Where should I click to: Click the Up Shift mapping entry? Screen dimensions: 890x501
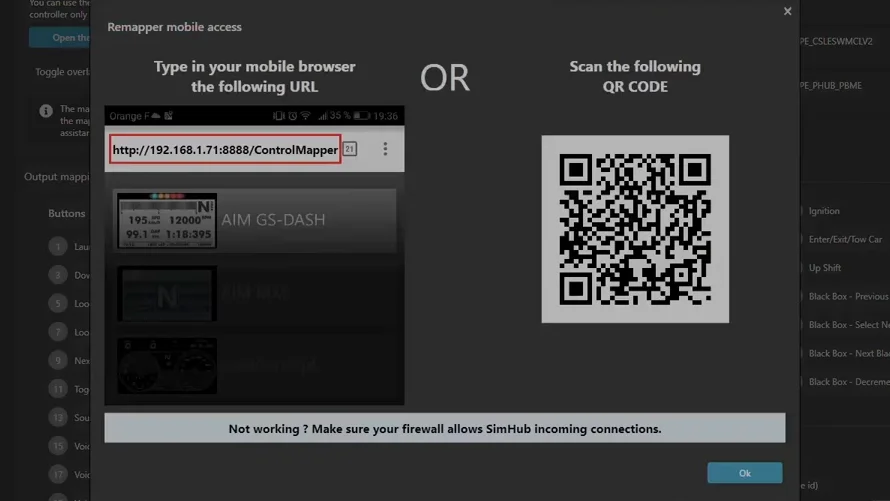pos(825,268)
